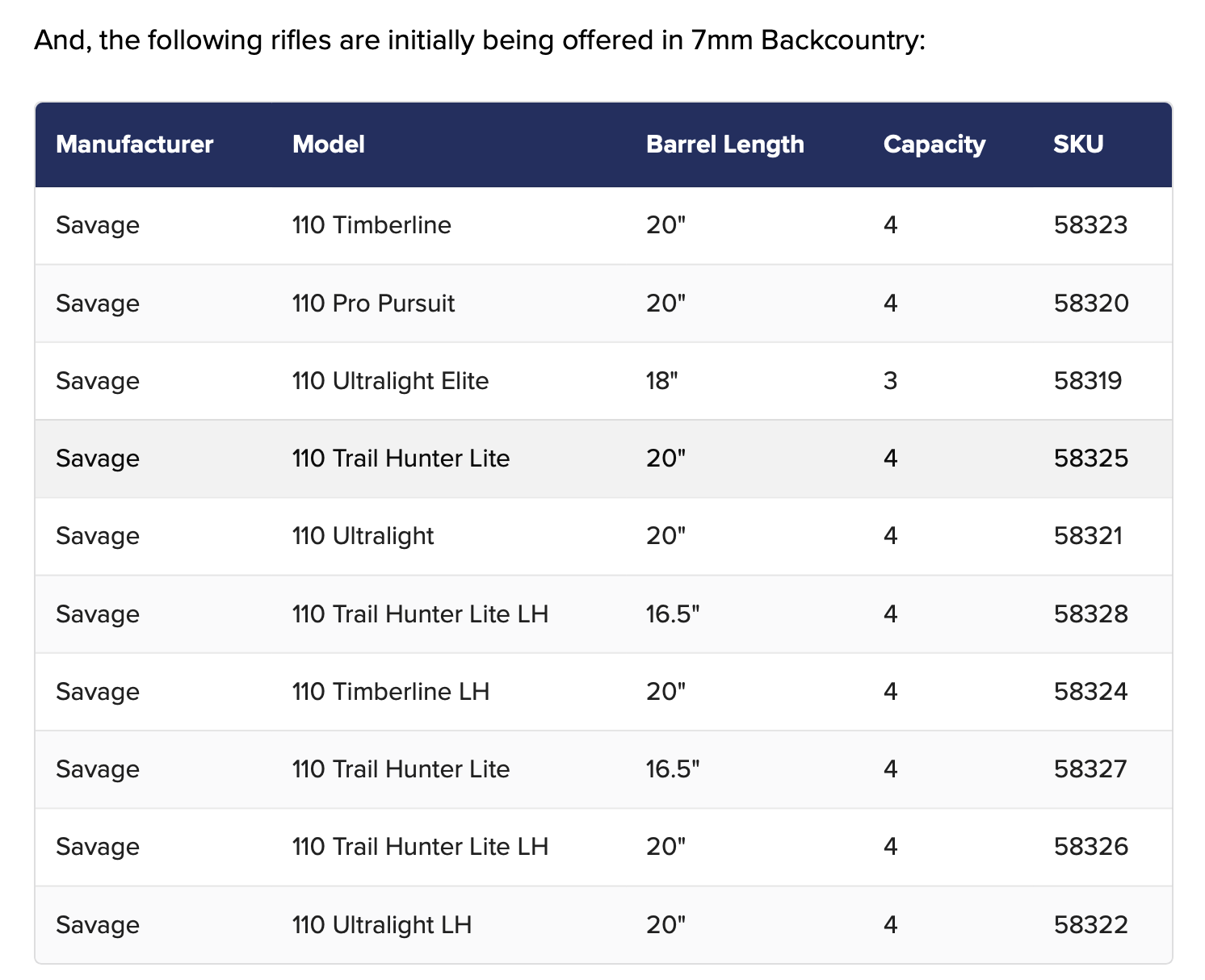1205x980 pixels.
Task: Select the 110 Ultralight LH cell
Action: tap(381, 924)
